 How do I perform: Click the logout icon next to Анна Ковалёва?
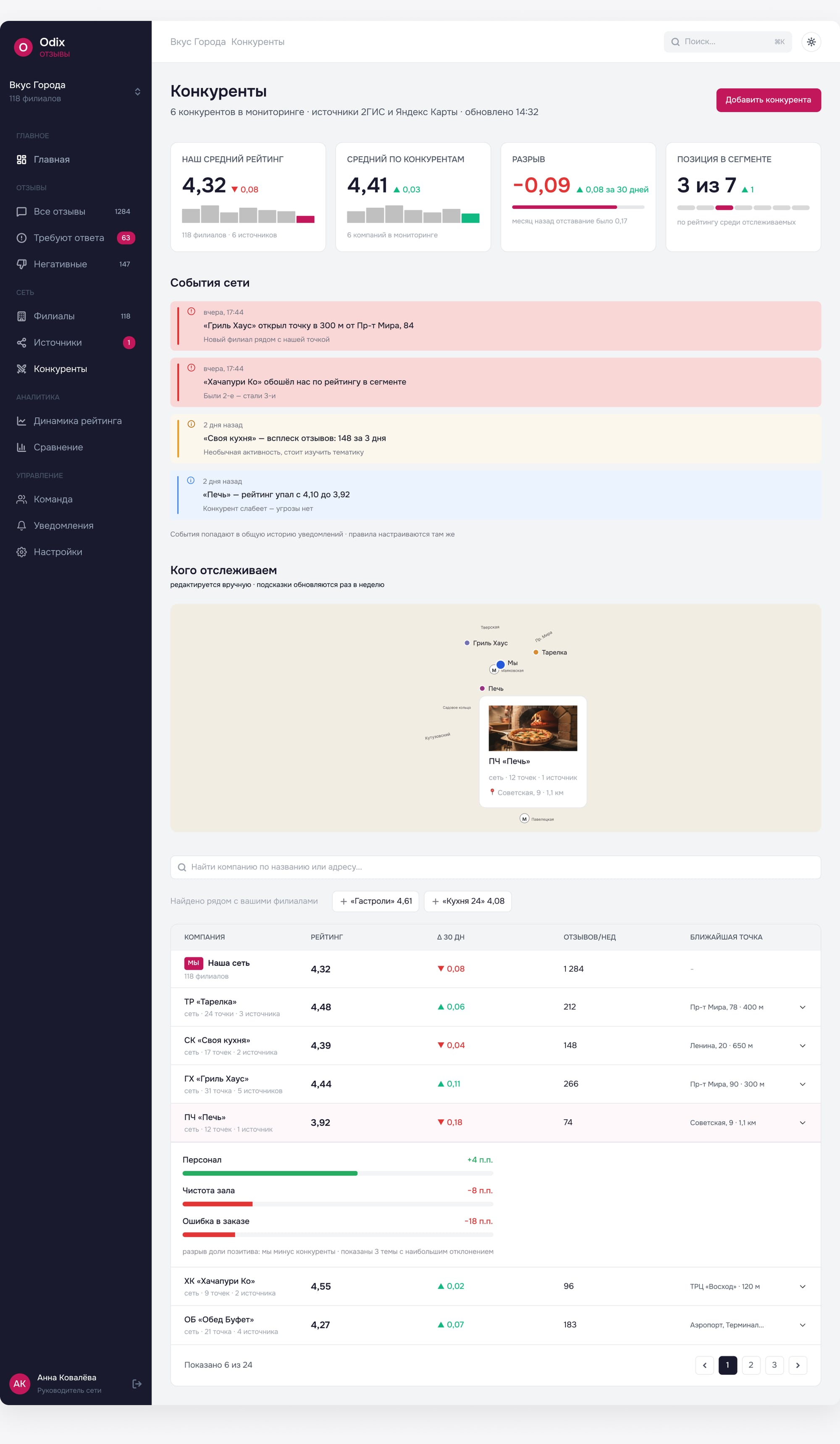click(x=137, y=1384)
